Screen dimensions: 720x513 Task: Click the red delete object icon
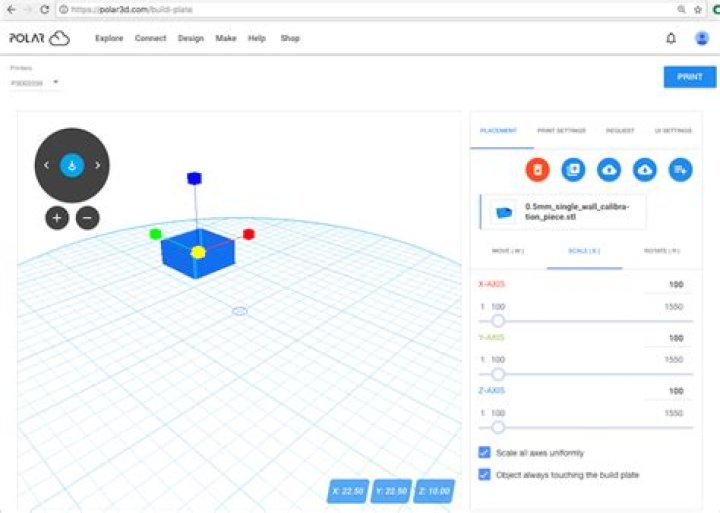click(537, 170)
